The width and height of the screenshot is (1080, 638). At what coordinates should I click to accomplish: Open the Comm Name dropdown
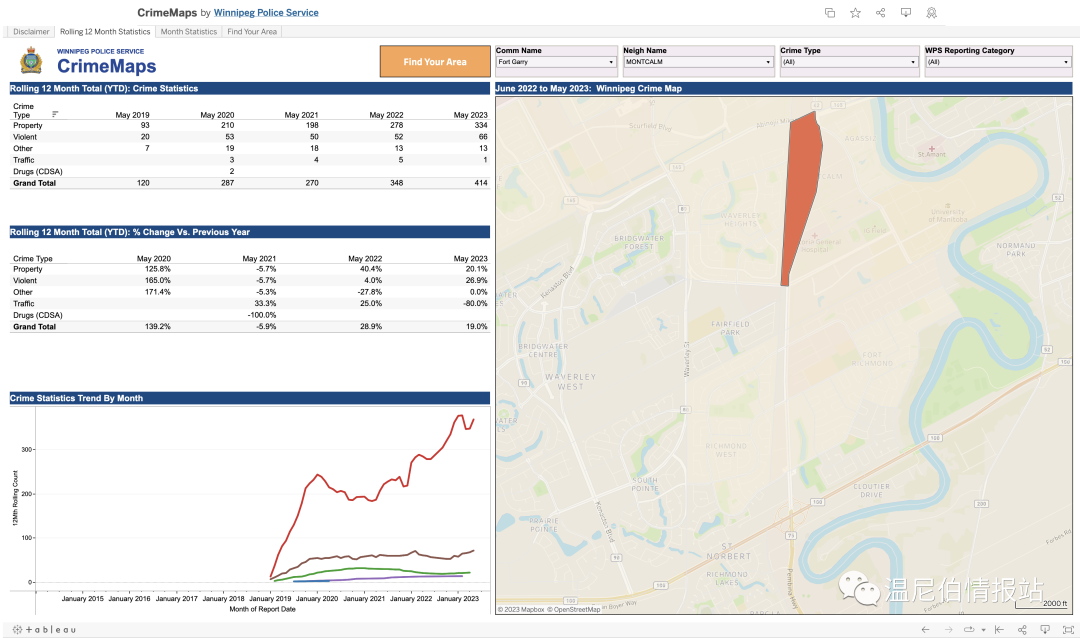556,62
